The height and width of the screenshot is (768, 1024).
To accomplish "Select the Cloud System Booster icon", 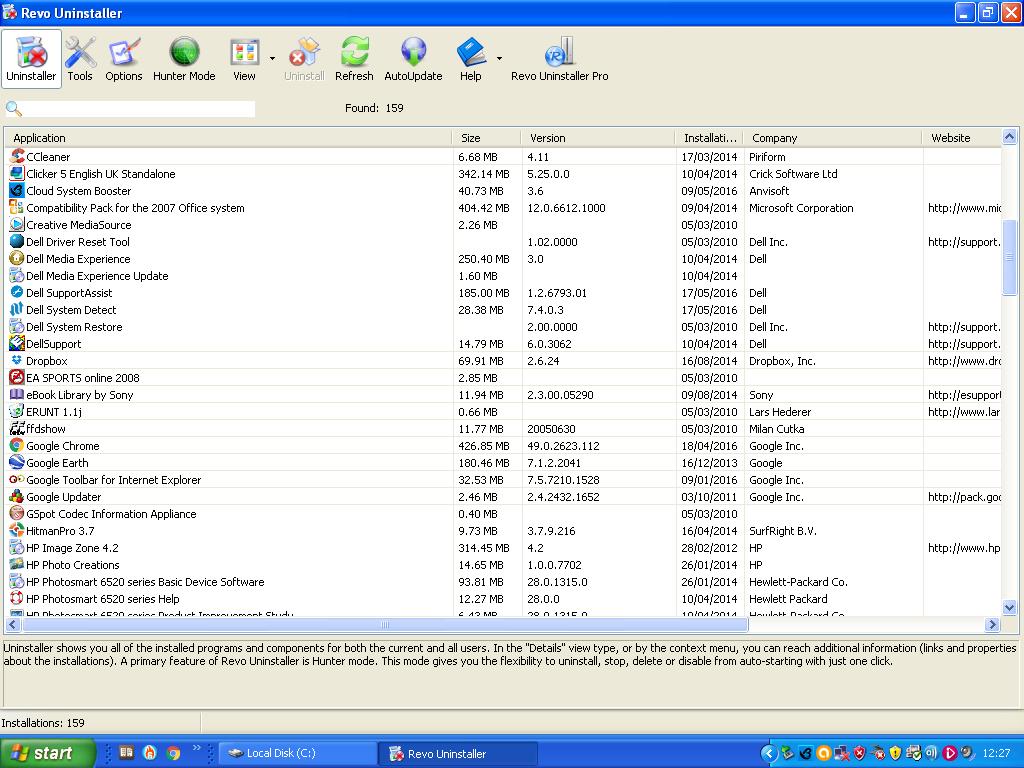I will coord(17,191).
